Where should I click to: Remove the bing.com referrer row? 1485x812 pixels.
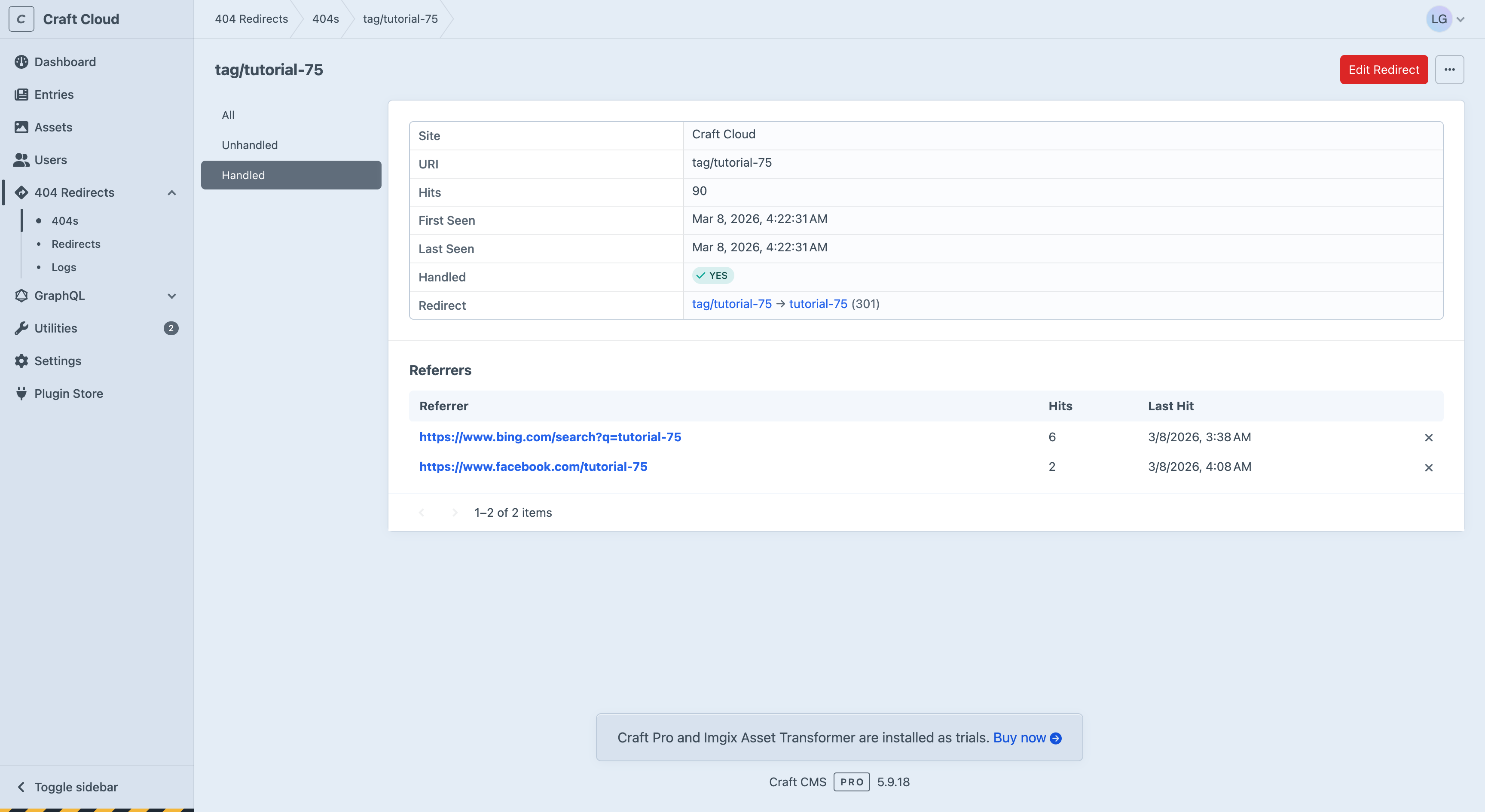pos(1429,438)
